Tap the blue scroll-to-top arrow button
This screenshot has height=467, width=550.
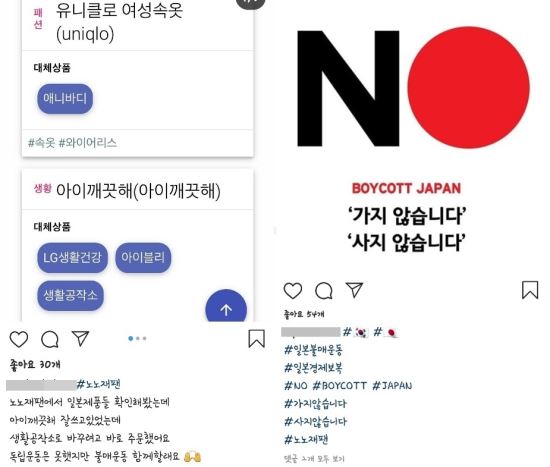(226, 309)
